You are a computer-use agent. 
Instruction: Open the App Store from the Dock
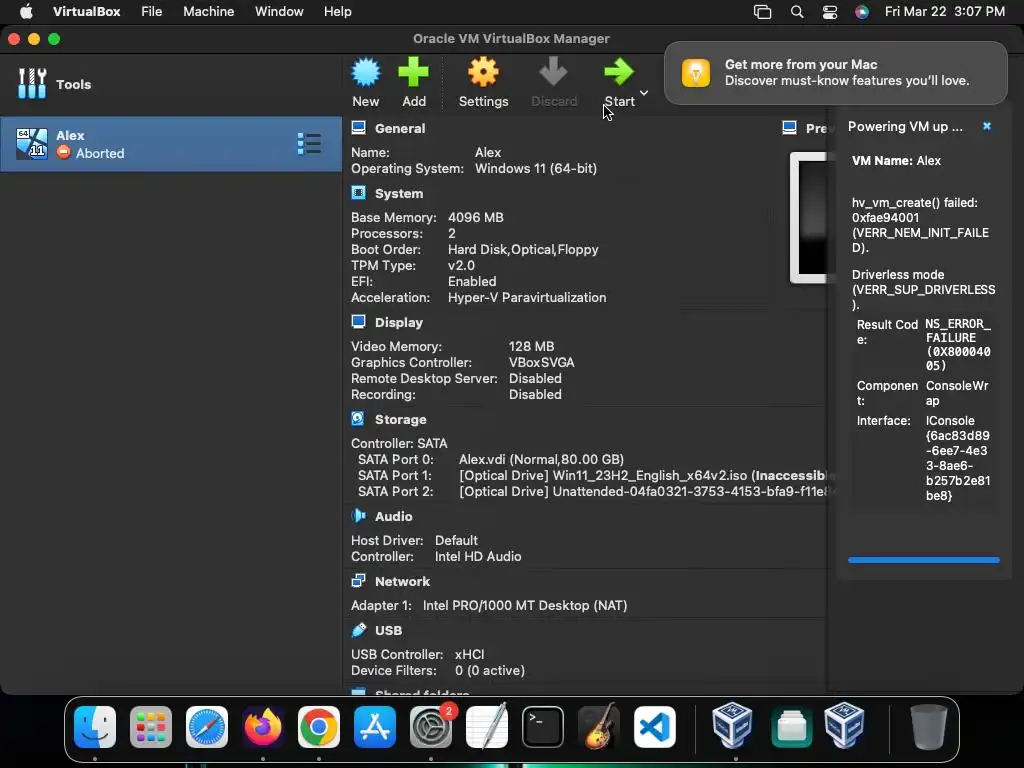[x=375, y=726]
